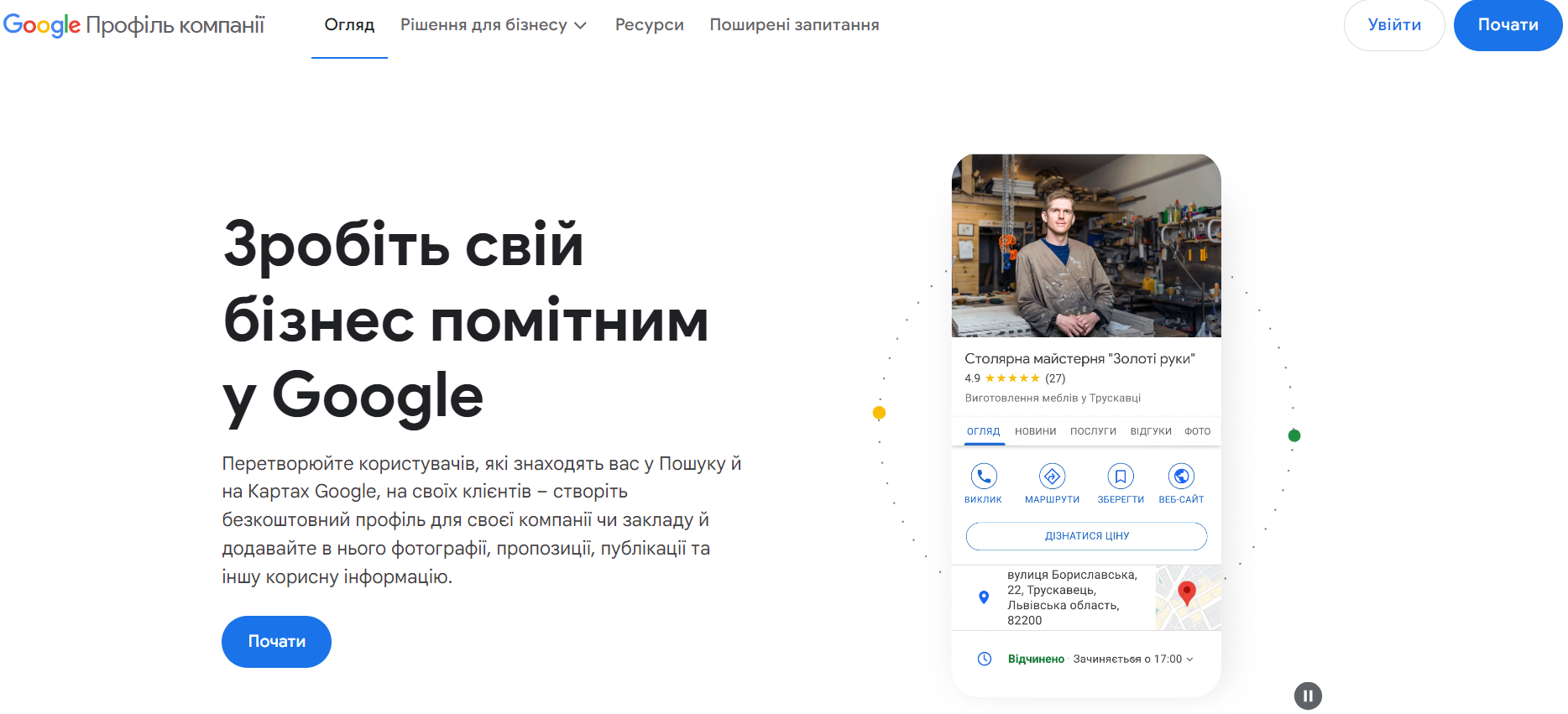The width and height of the screenshot is (1568, 714).
Task: Click the carpenter workshop photo
Action: point(1086,246)
